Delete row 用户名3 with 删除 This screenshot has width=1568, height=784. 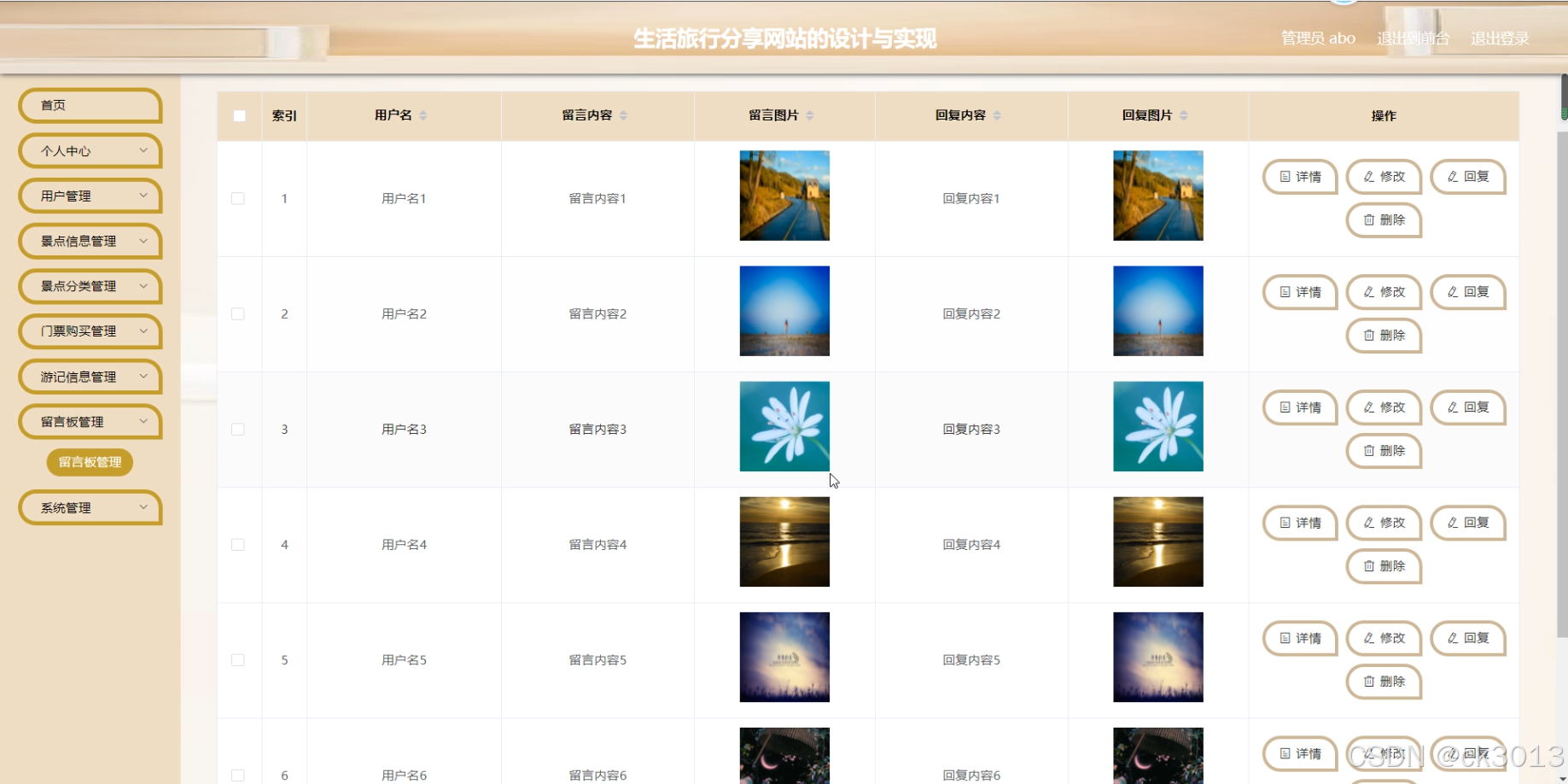pyautogui.click(x=1384, y=451)
